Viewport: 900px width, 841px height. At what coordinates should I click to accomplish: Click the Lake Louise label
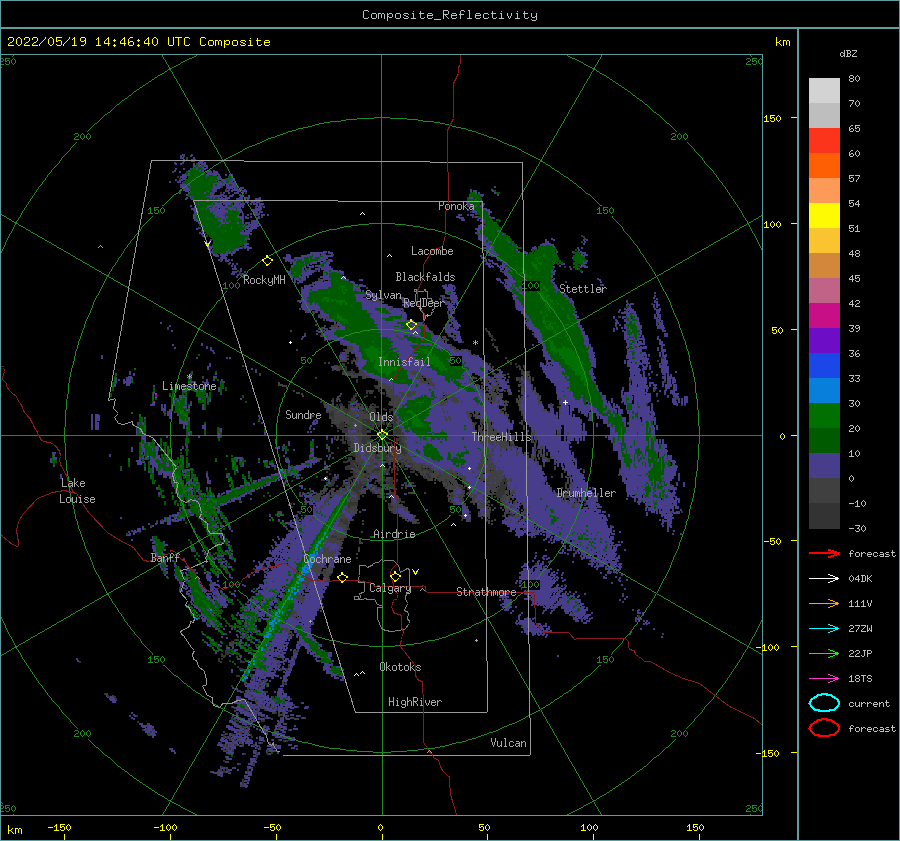[77, 491]
